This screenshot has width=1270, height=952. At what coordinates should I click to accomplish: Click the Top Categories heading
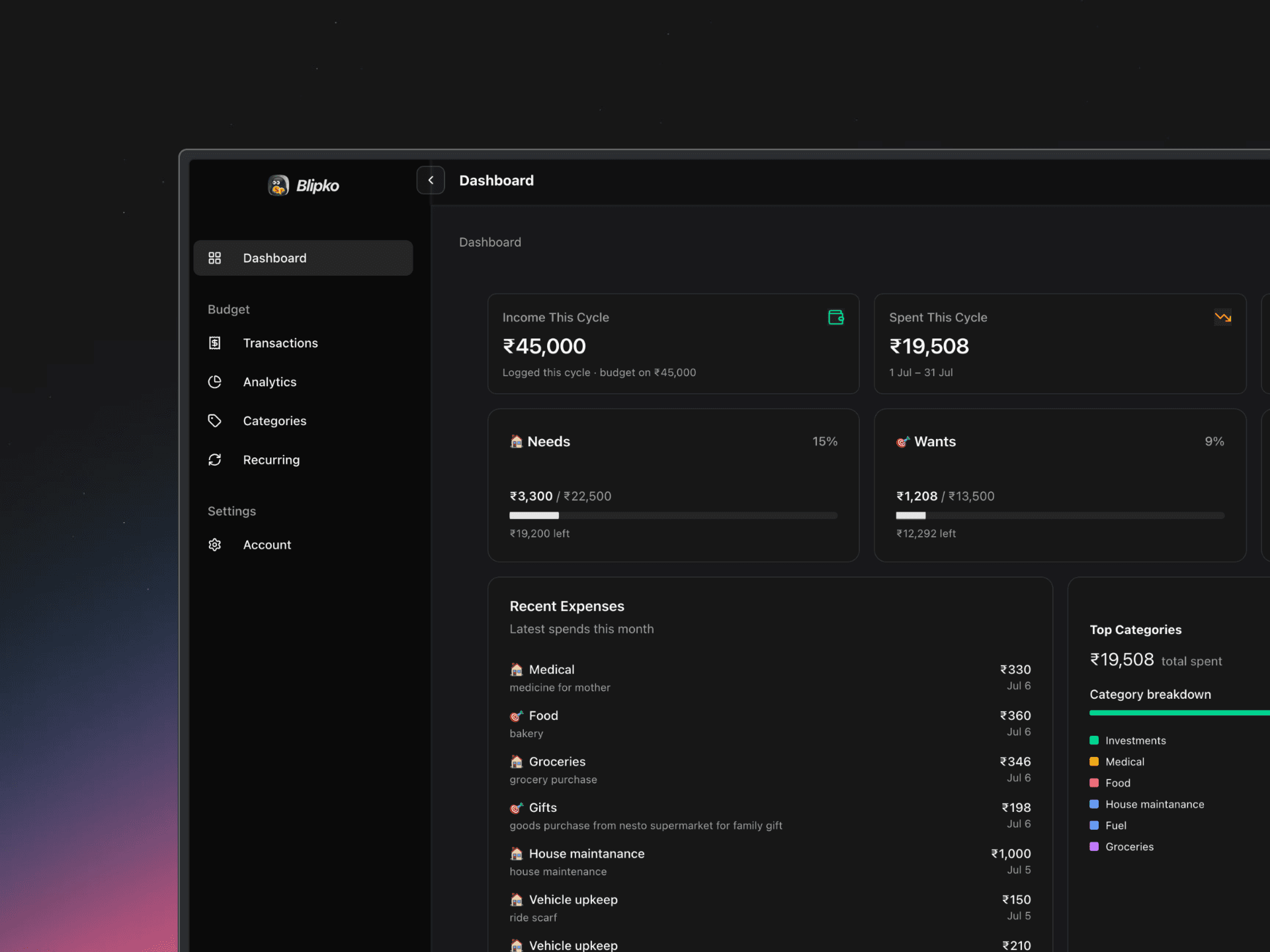coord(1136,630)
